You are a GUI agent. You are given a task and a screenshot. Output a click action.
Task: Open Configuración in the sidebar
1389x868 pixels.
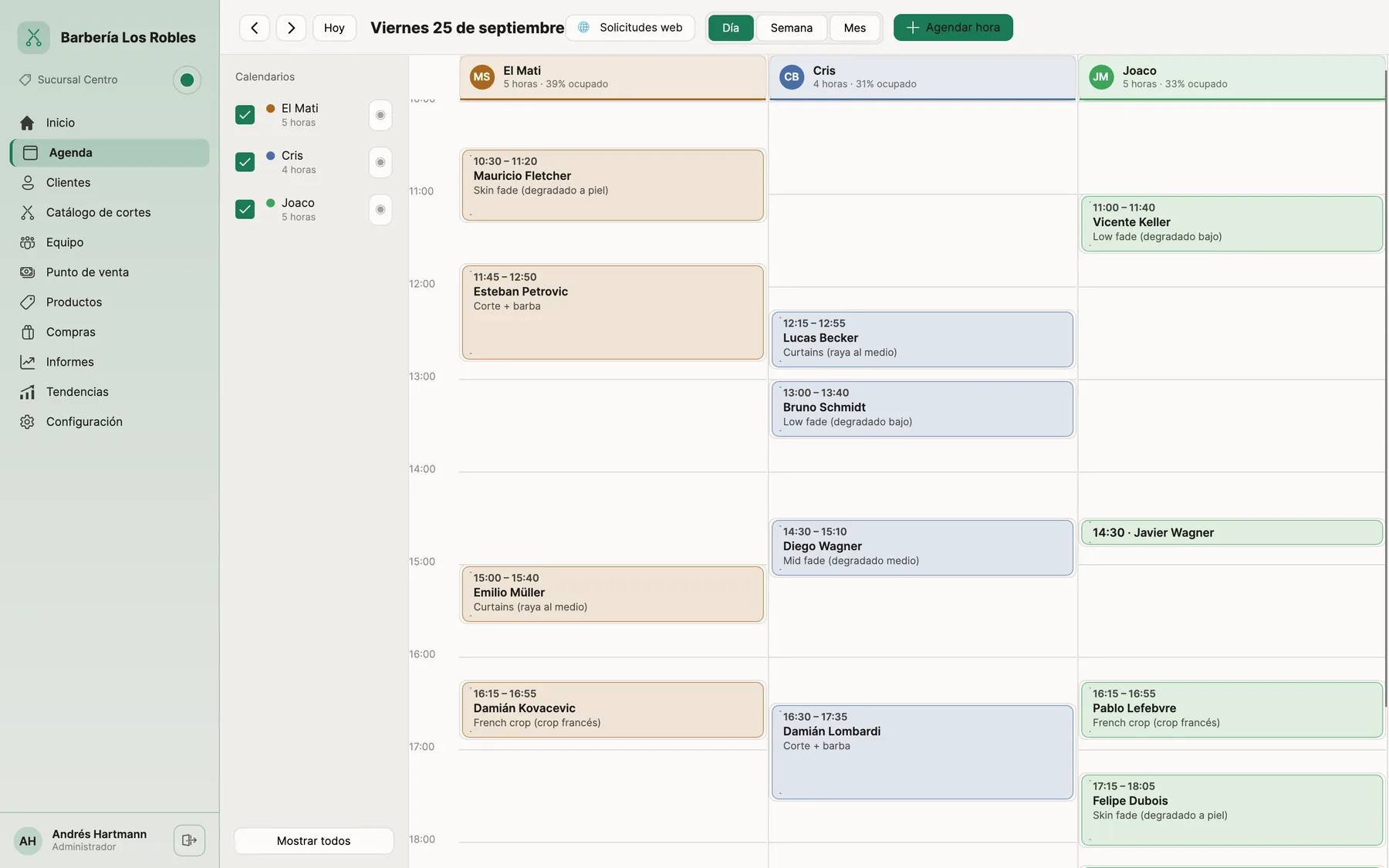point(110,422)
